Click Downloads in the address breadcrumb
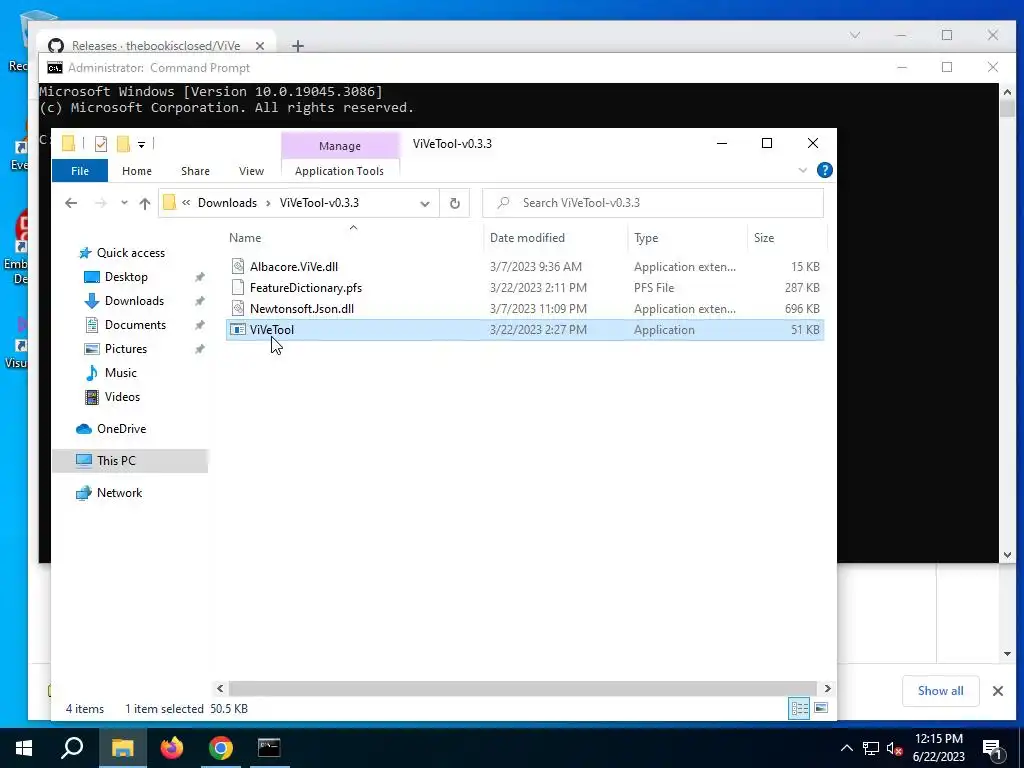 [227, 203]
